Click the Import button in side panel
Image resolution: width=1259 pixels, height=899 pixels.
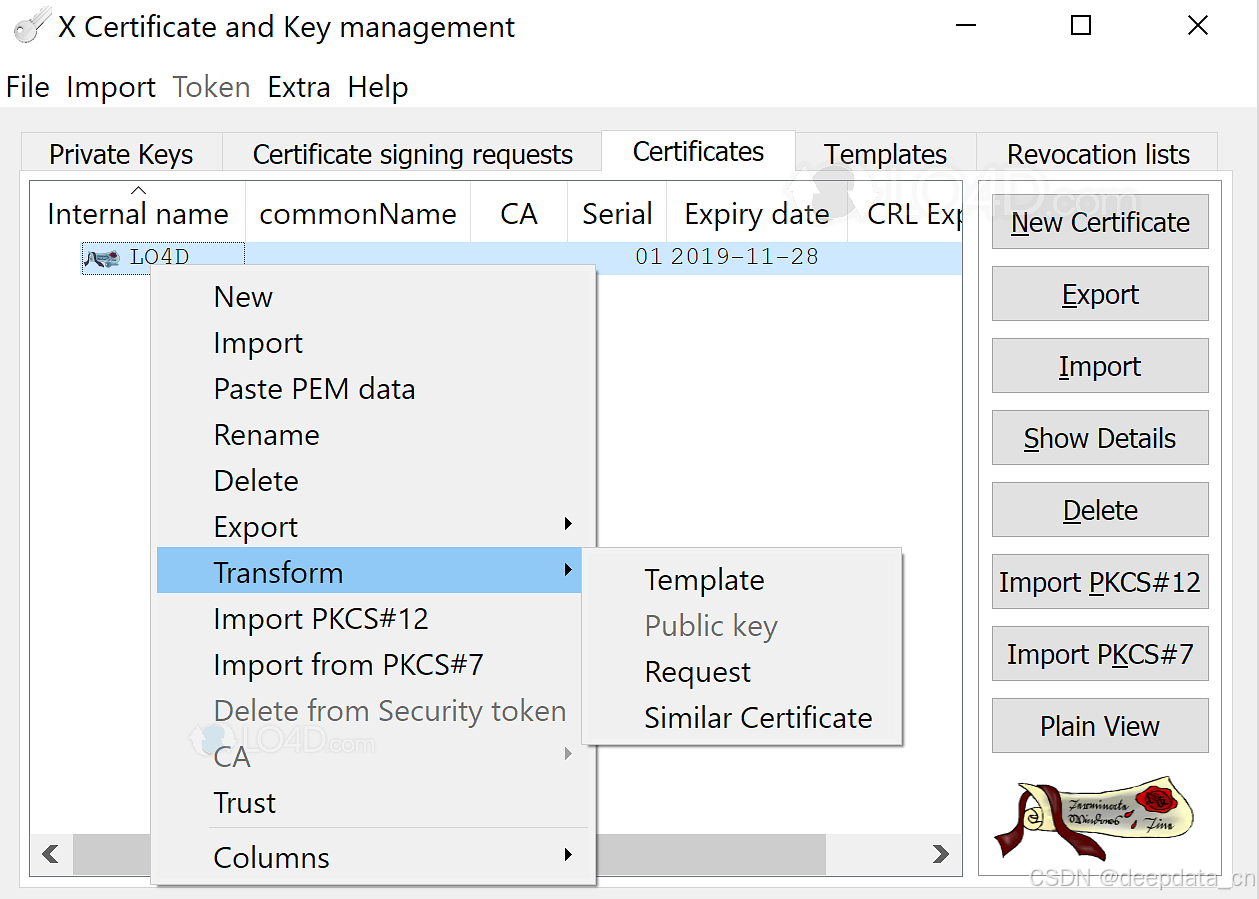coord(1100,366)
